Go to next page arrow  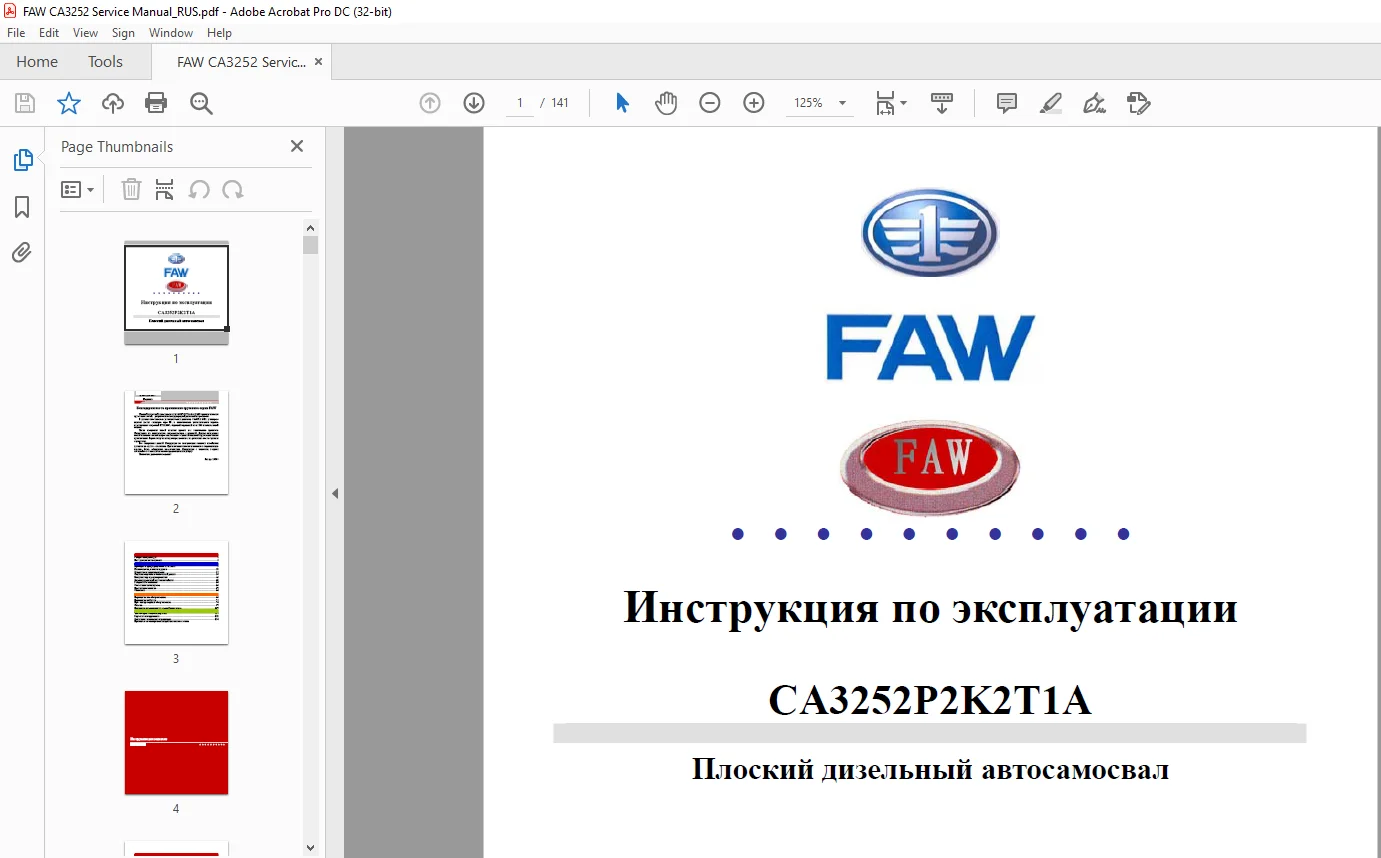coord(474,103)
